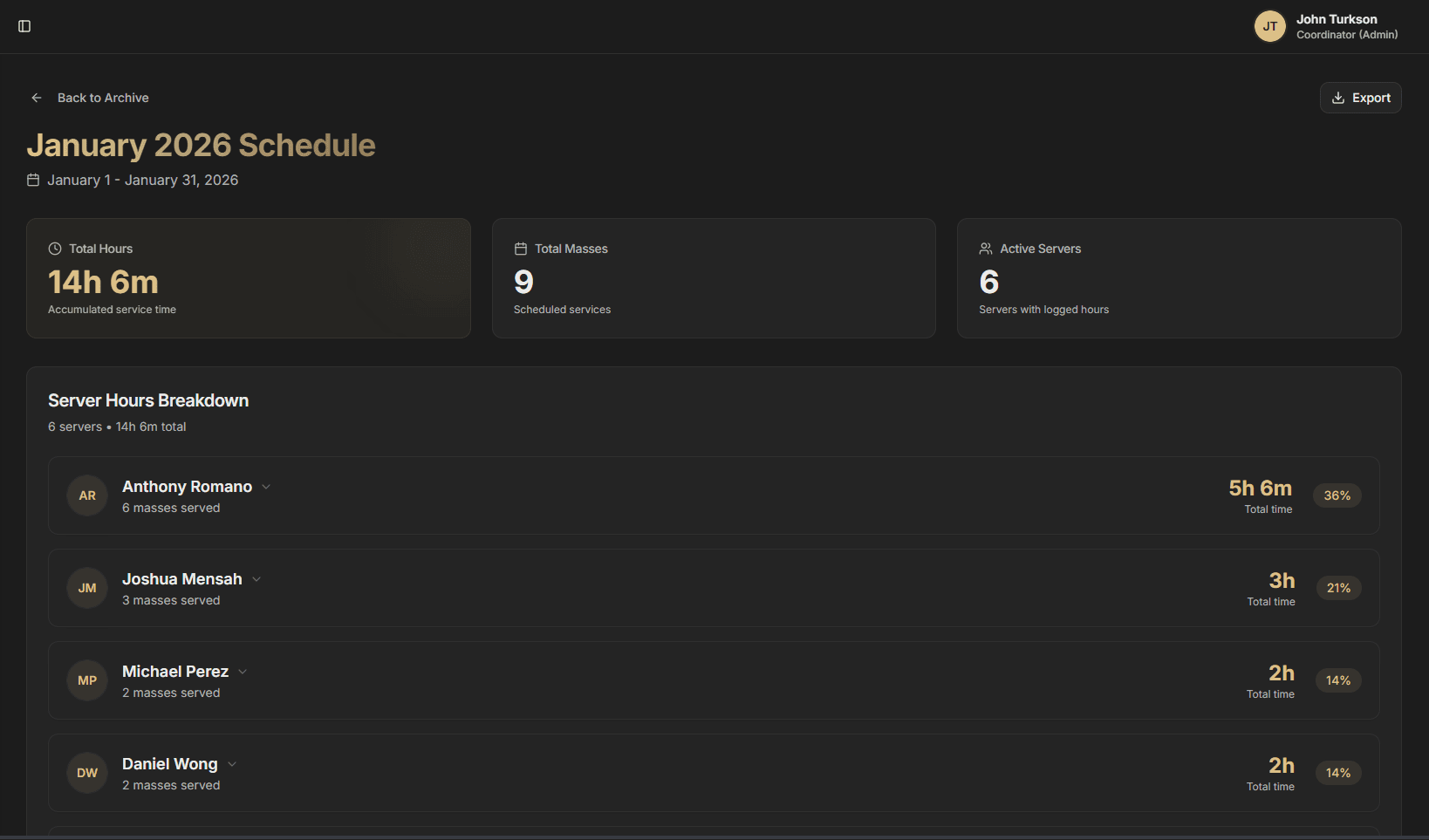Screen dimensions: 1429x840
Task: Click the people icon beside Active Servers
Action: [986, 249]
